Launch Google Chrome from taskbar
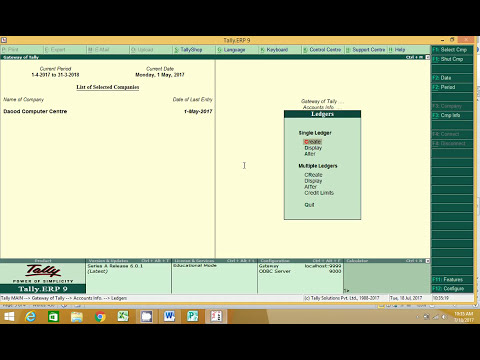 pos(100,316)
